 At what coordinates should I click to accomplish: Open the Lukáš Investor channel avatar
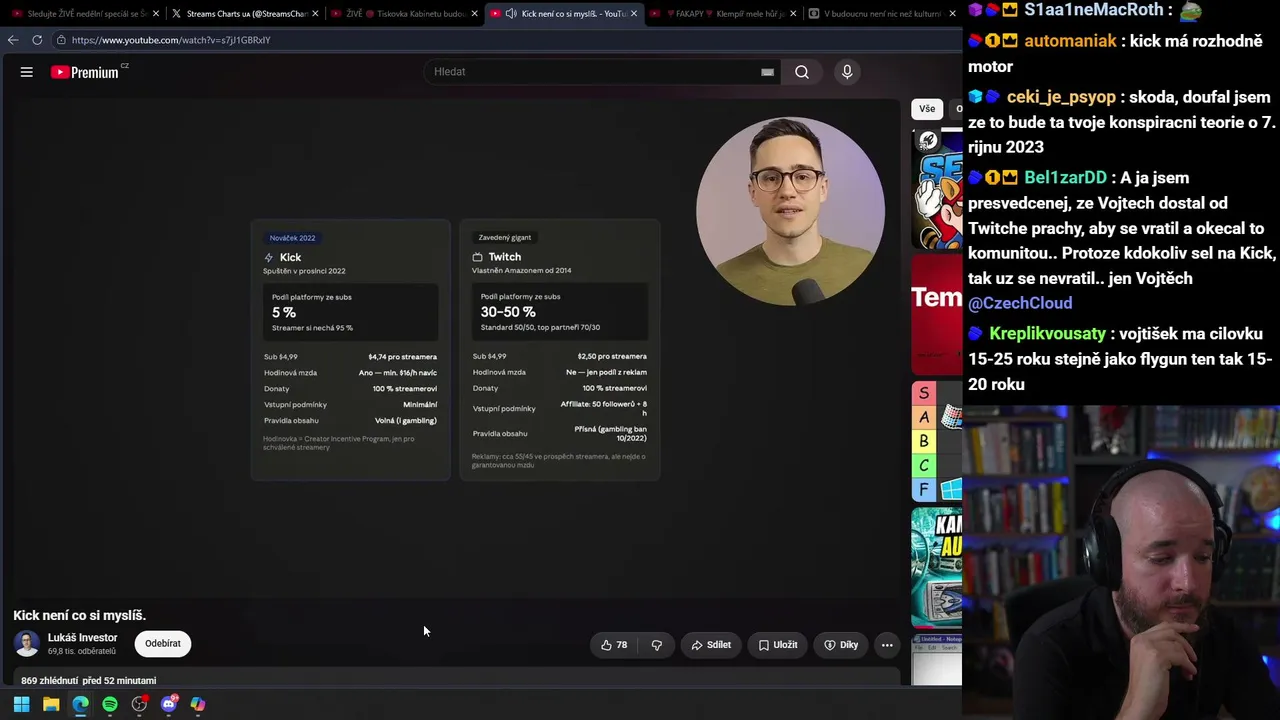click(x=27, y=644)
